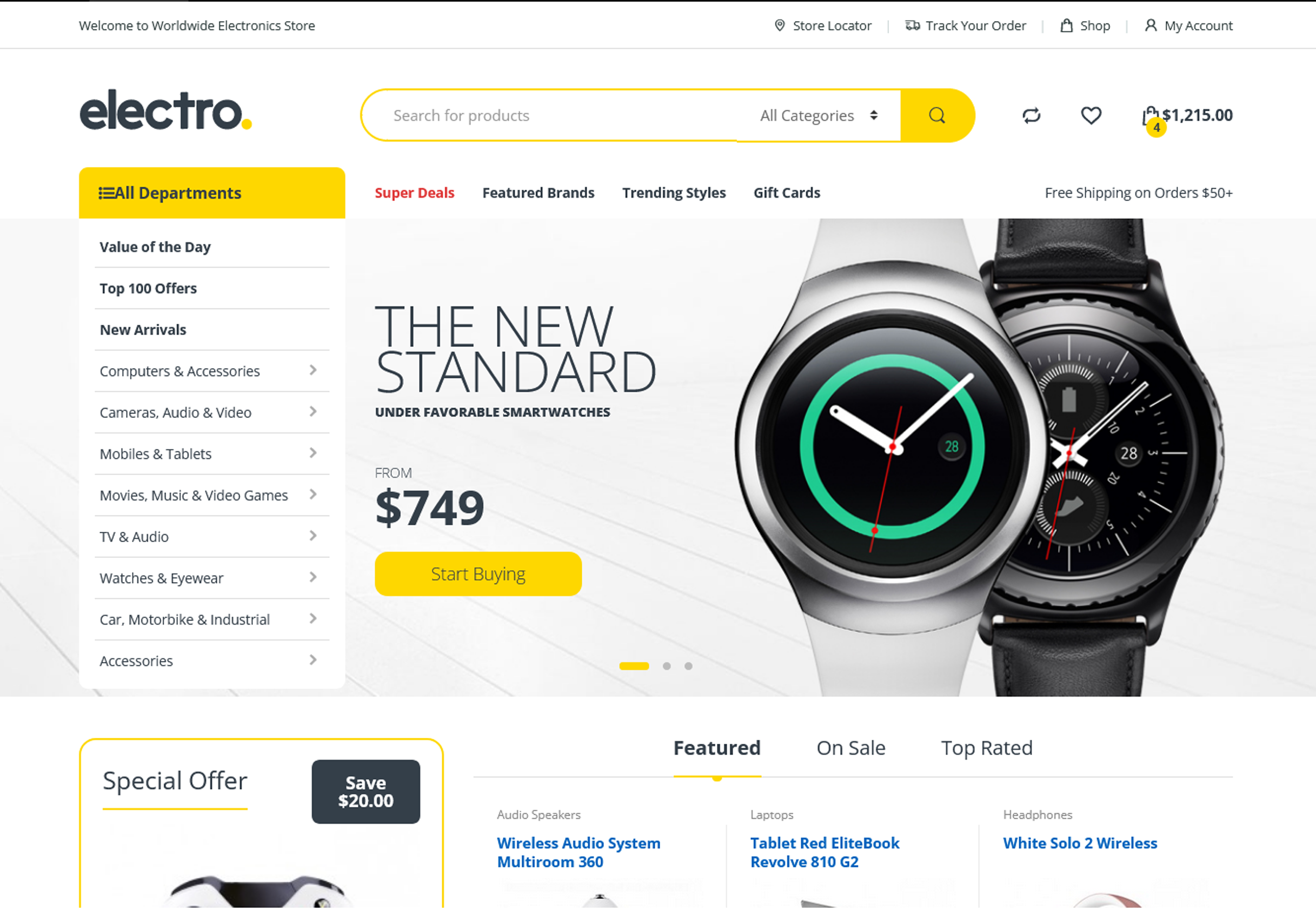Switch to the Top Rated tab

click(x=986, y=747)
